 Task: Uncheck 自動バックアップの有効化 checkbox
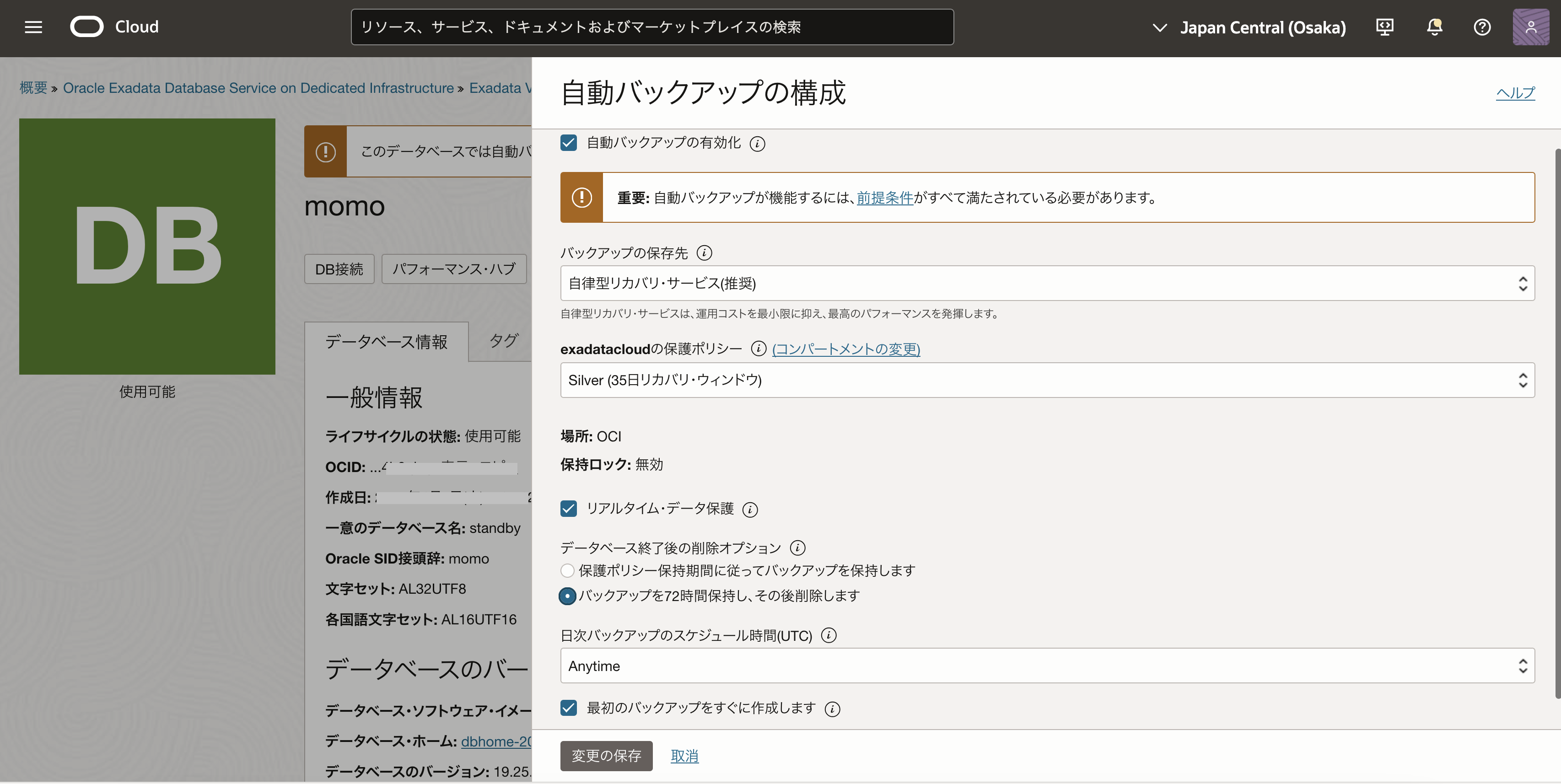click(568, 143)
